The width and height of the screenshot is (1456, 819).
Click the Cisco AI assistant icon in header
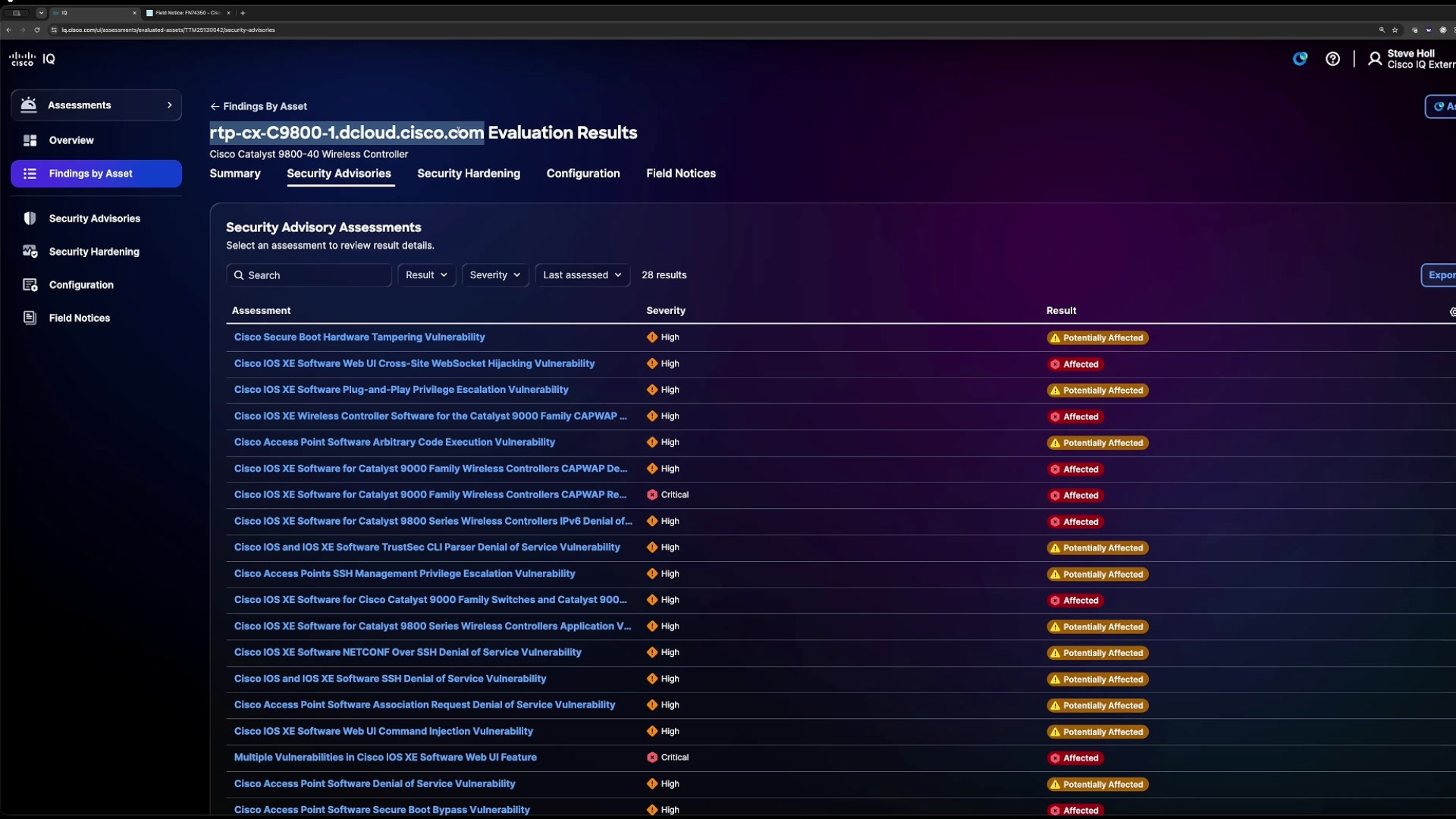coord(1300,59)
